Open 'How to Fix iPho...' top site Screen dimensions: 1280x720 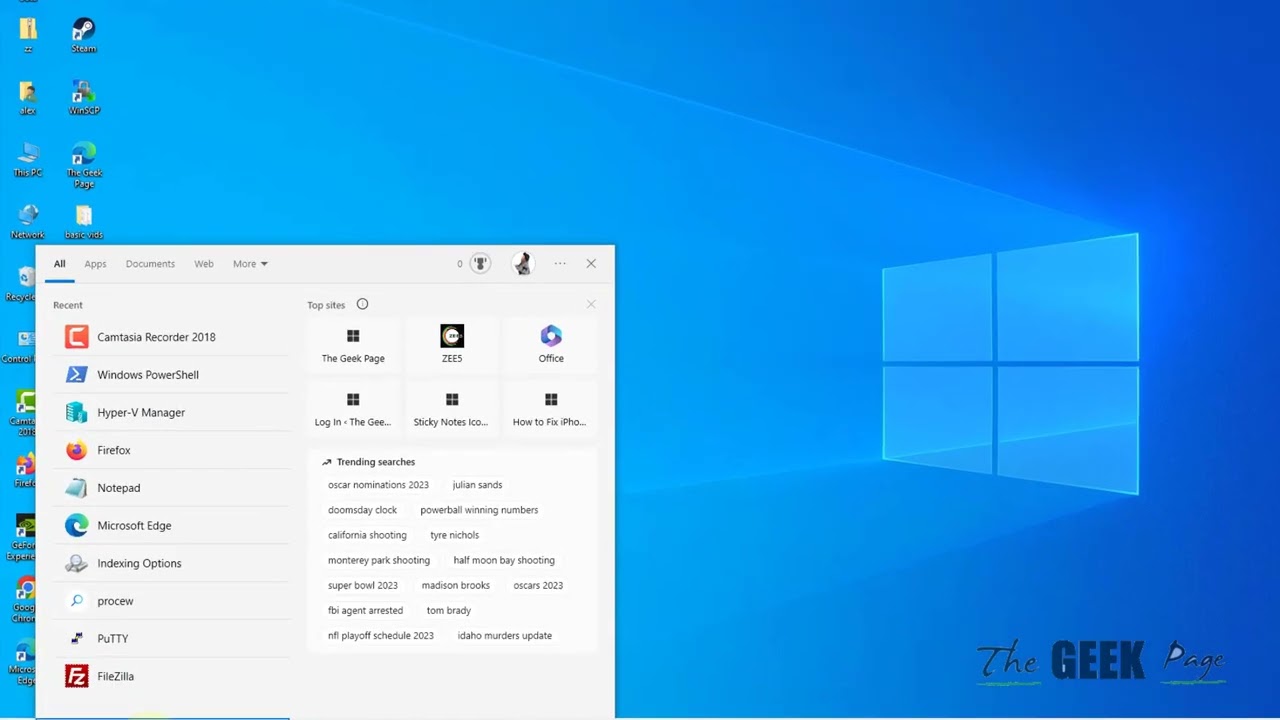pos(551,409)
